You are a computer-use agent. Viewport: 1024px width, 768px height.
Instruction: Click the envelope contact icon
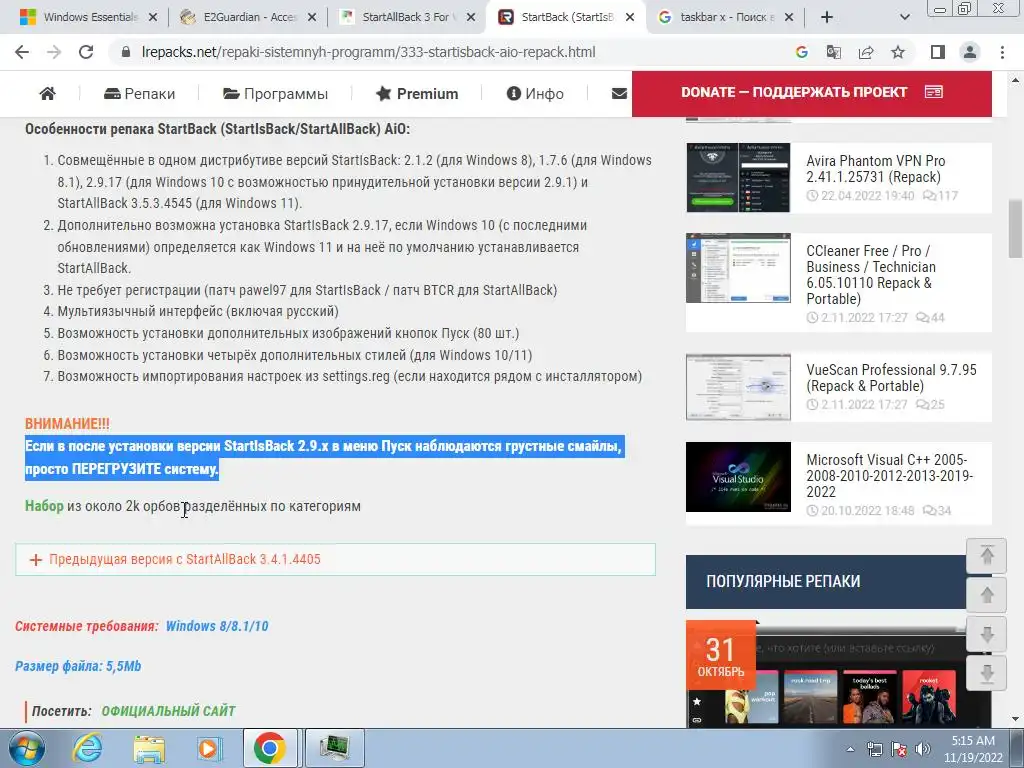[x=619, y=94]
